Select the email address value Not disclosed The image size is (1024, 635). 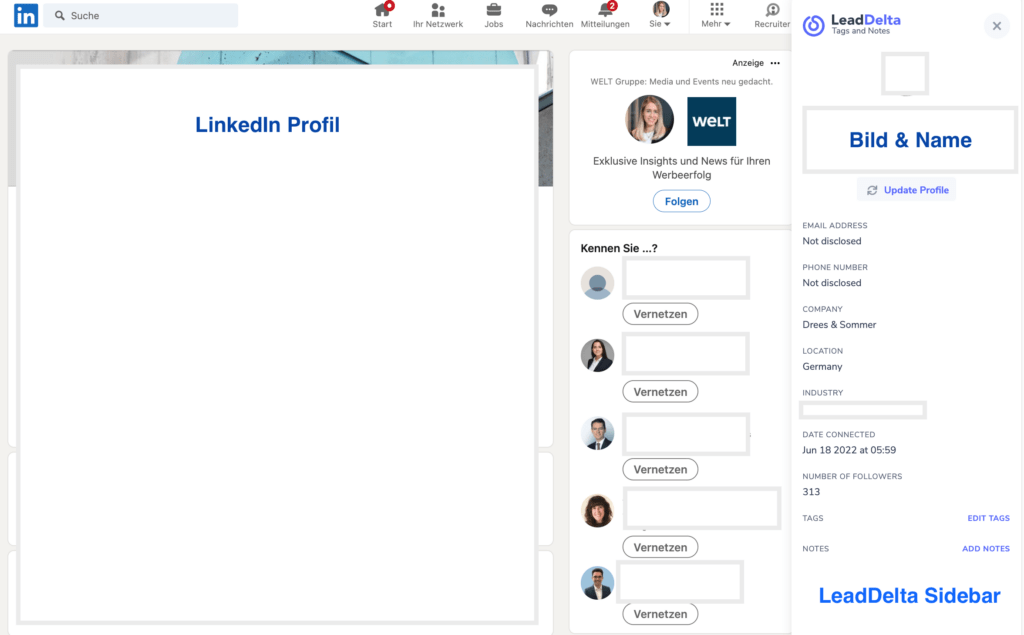tap(831, 241)
